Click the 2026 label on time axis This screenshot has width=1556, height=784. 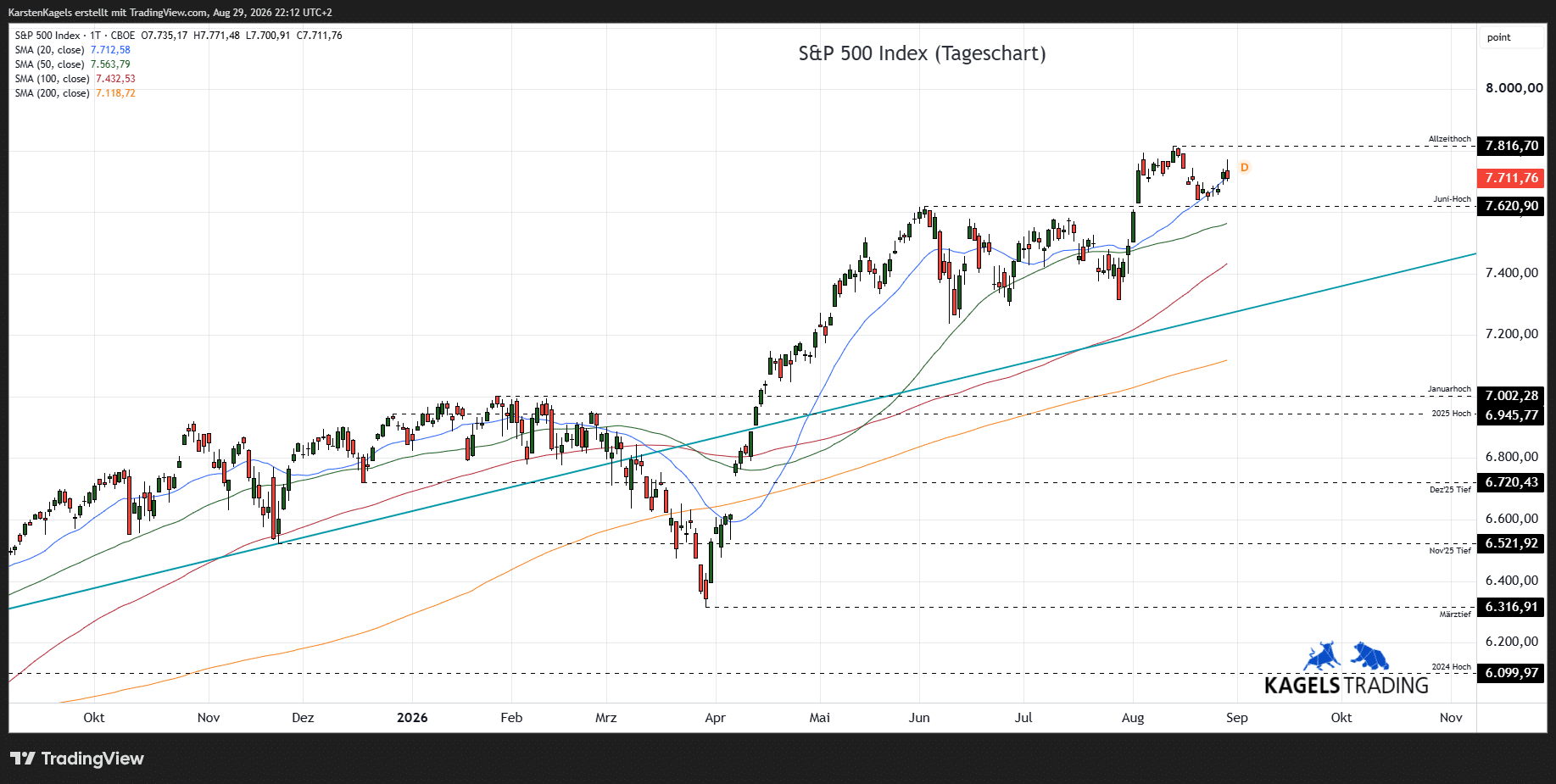coord(412,718)
